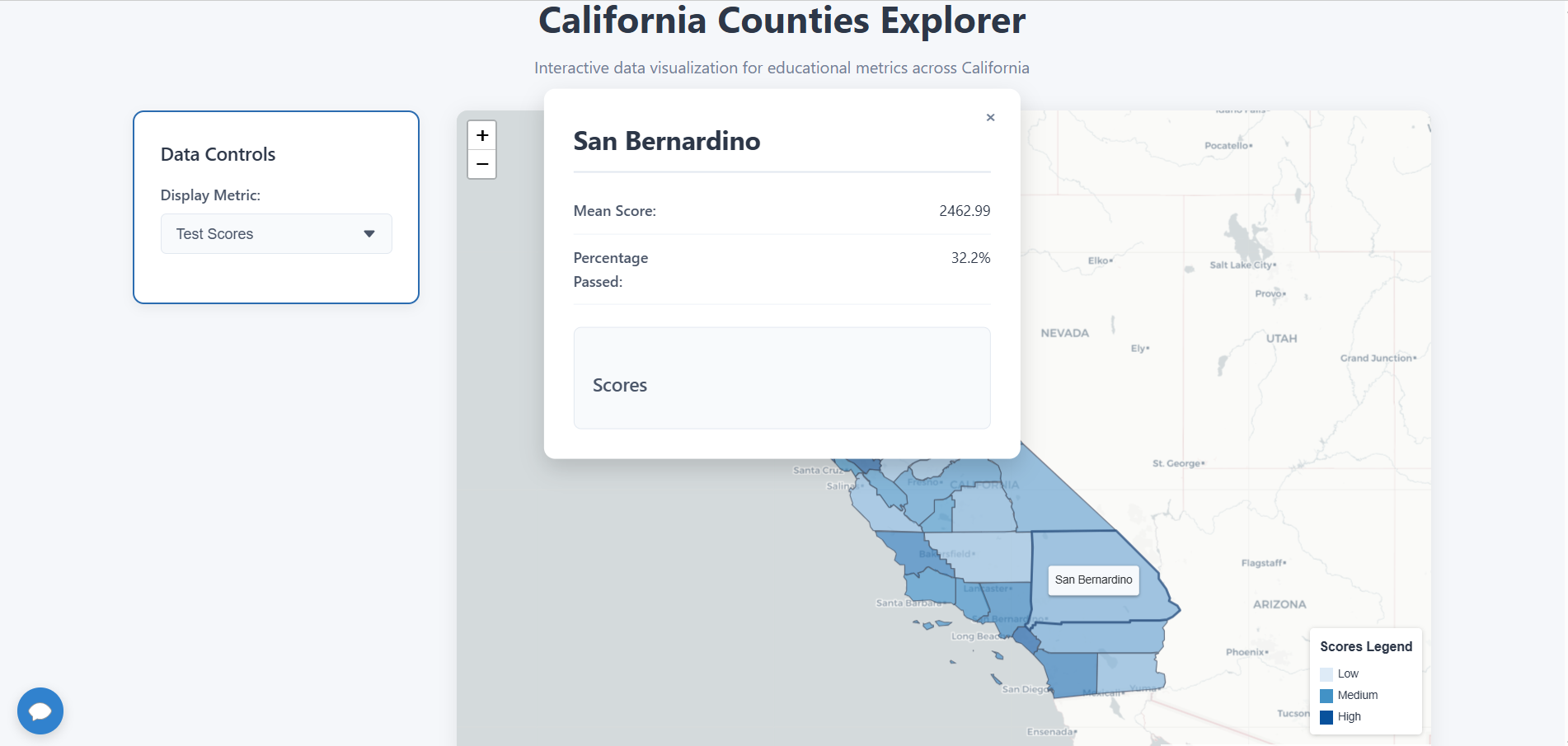Click the Medium legend color swatch

click(x=1326, y=696)
